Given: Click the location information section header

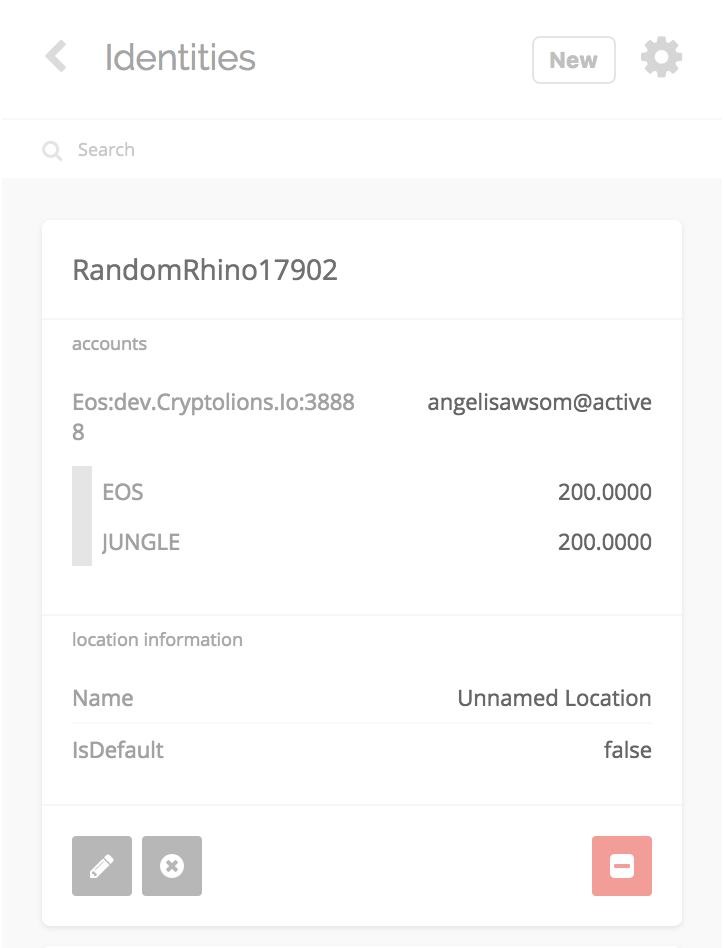Looking at the screenshot, I should (x=157, y=640).
